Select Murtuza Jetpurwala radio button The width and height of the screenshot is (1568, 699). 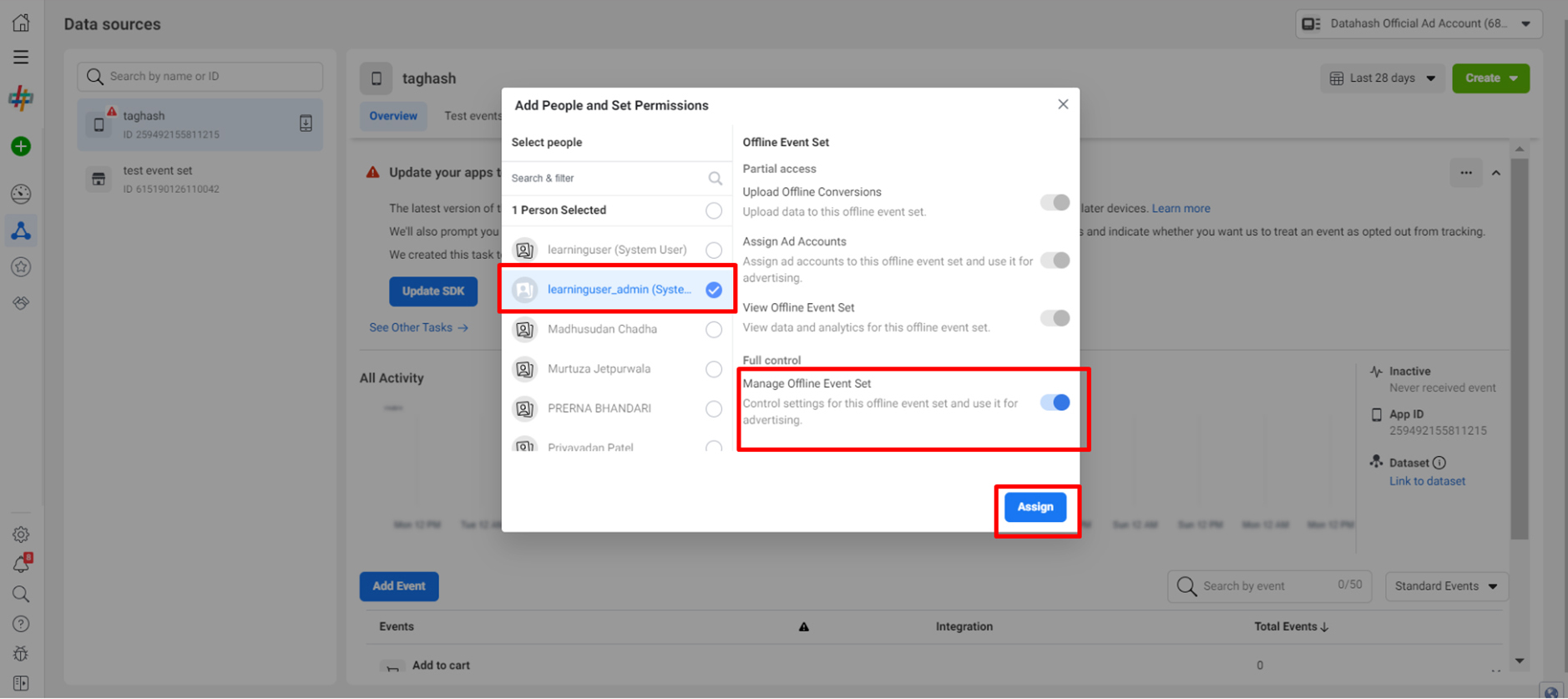(x=714, y=369)
